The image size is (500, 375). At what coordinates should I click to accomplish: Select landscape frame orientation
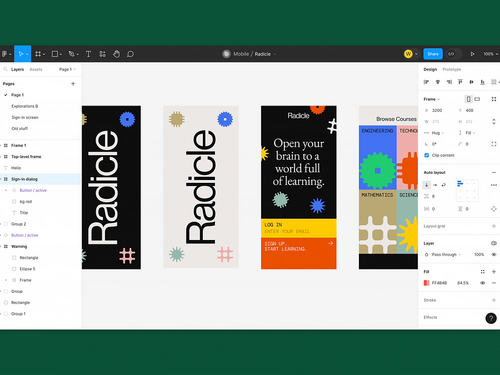(x=477, y=99)
